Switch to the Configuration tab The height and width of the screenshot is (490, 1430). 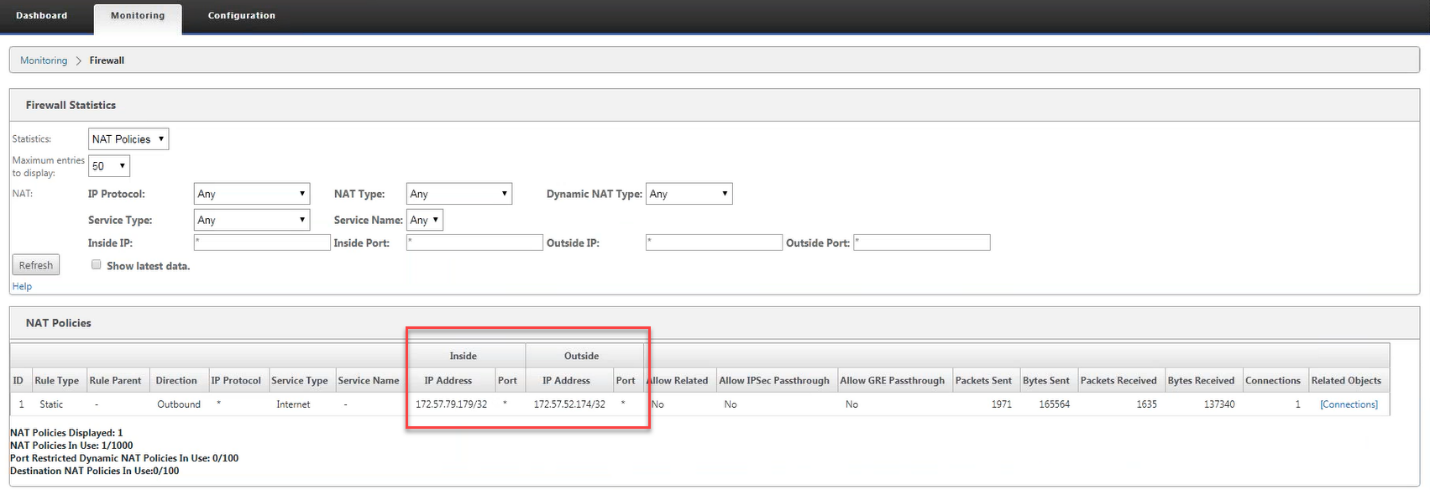tap(241, 15)
